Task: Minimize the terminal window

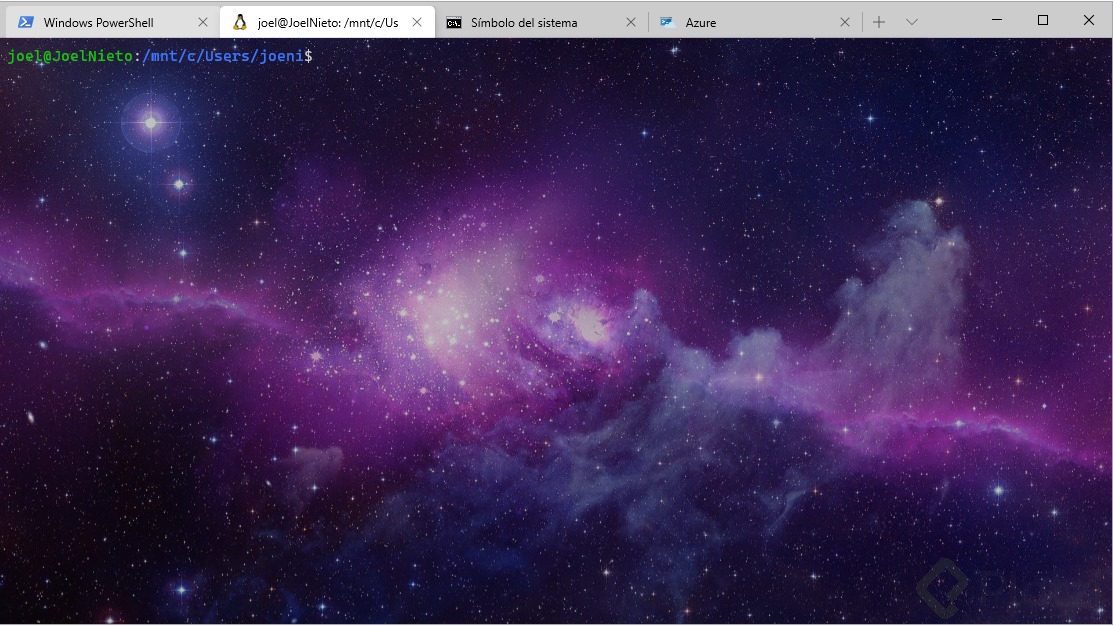Action: pos(997,20)
